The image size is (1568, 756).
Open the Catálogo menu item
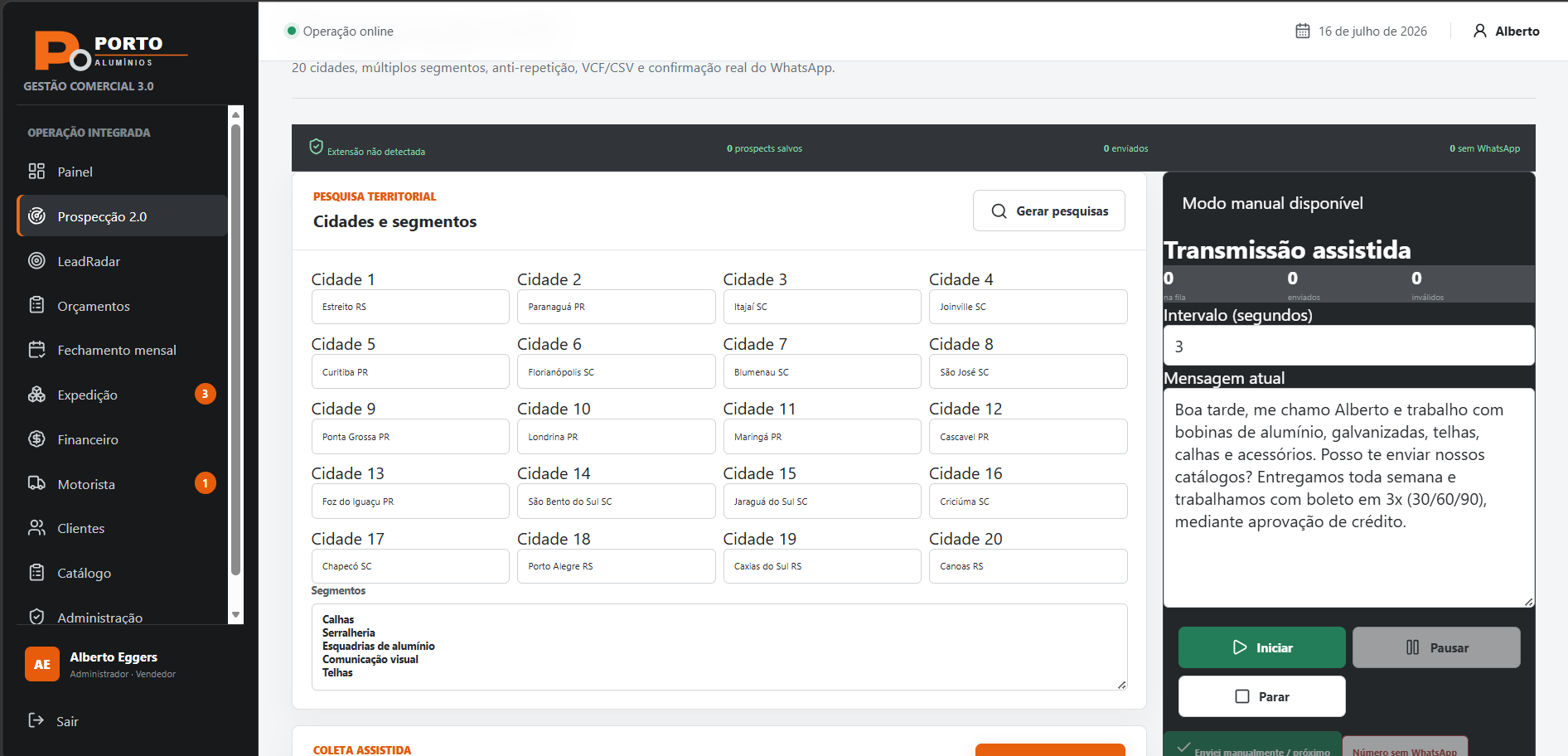tap(122, 573)
